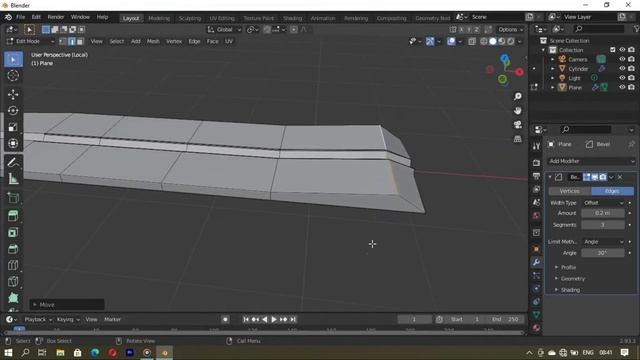Screen dimensions: 640x360
Task: Adjust the Amount 0.2 m field
Action: [x=603, y=213]
